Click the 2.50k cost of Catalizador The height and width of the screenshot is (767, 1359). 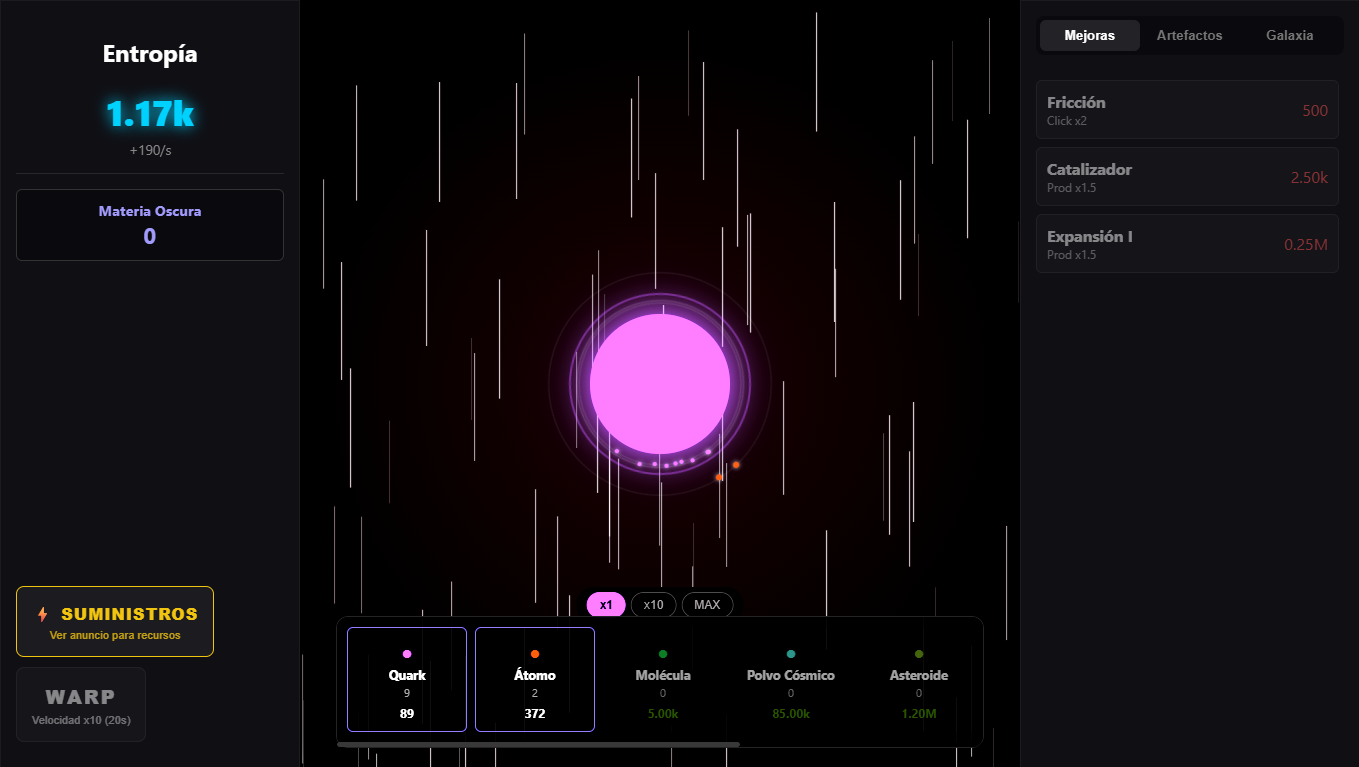(1309, 177)
